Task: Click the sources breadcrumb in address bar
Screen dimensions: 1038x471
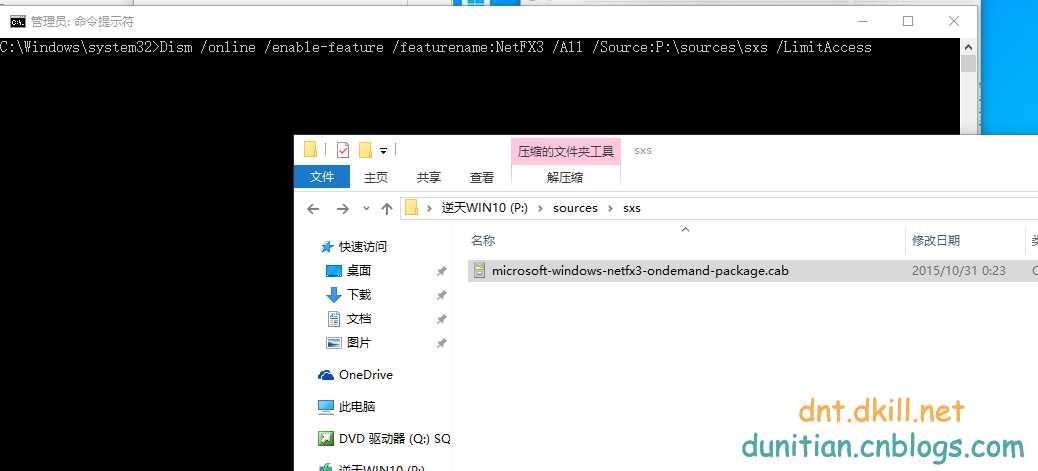Action: [x=575, y=208]
